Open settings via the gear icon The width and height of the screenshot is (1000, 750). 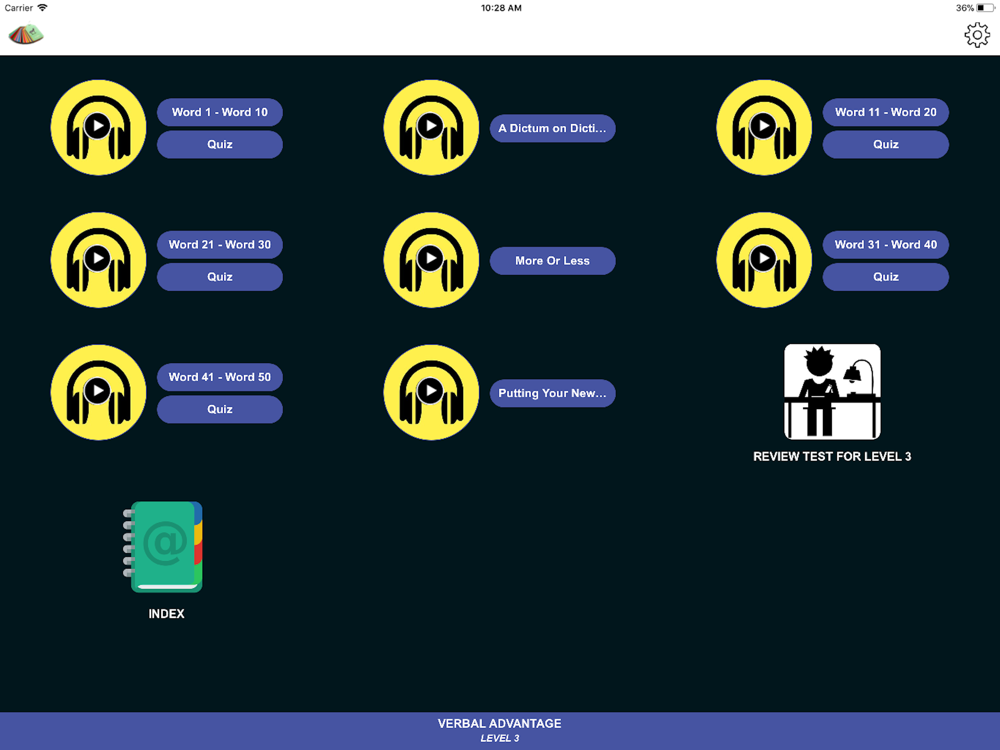click(977, 35)
